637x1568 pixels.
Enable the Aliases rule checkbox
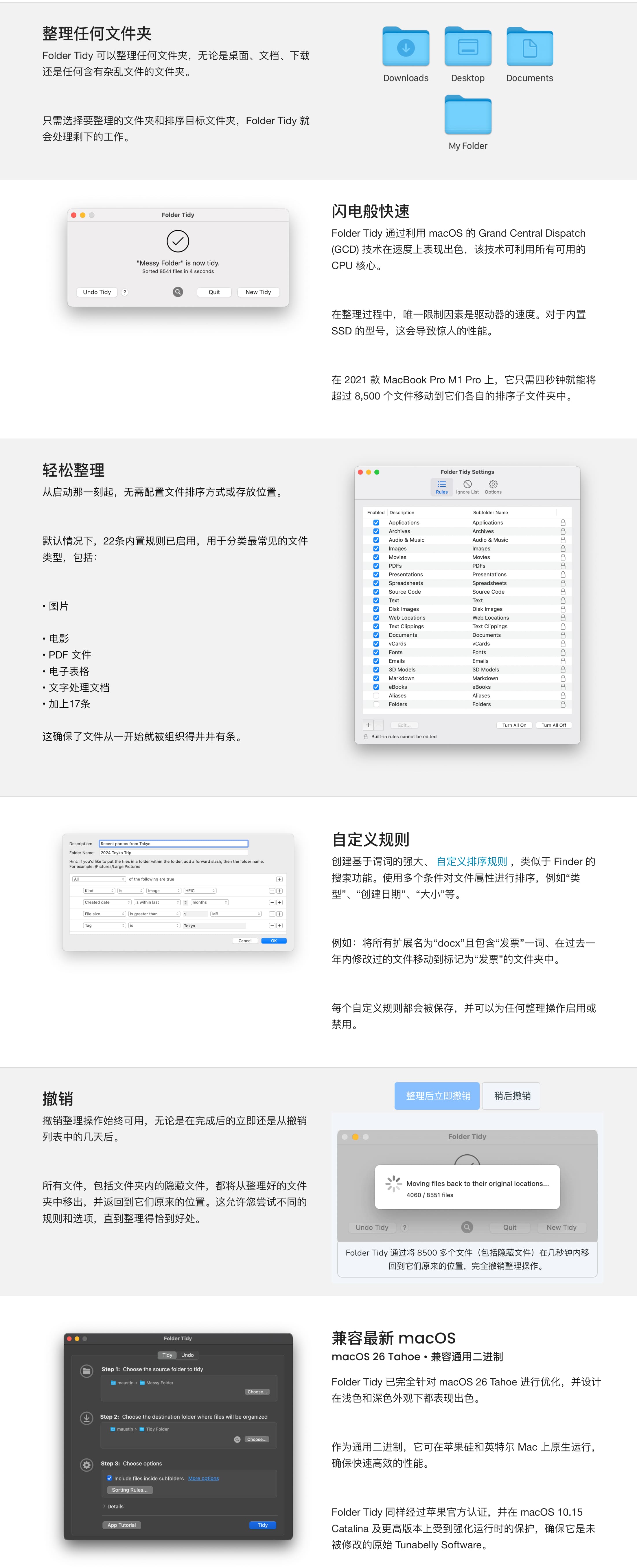pyautogui.click(x=376, y=696)
